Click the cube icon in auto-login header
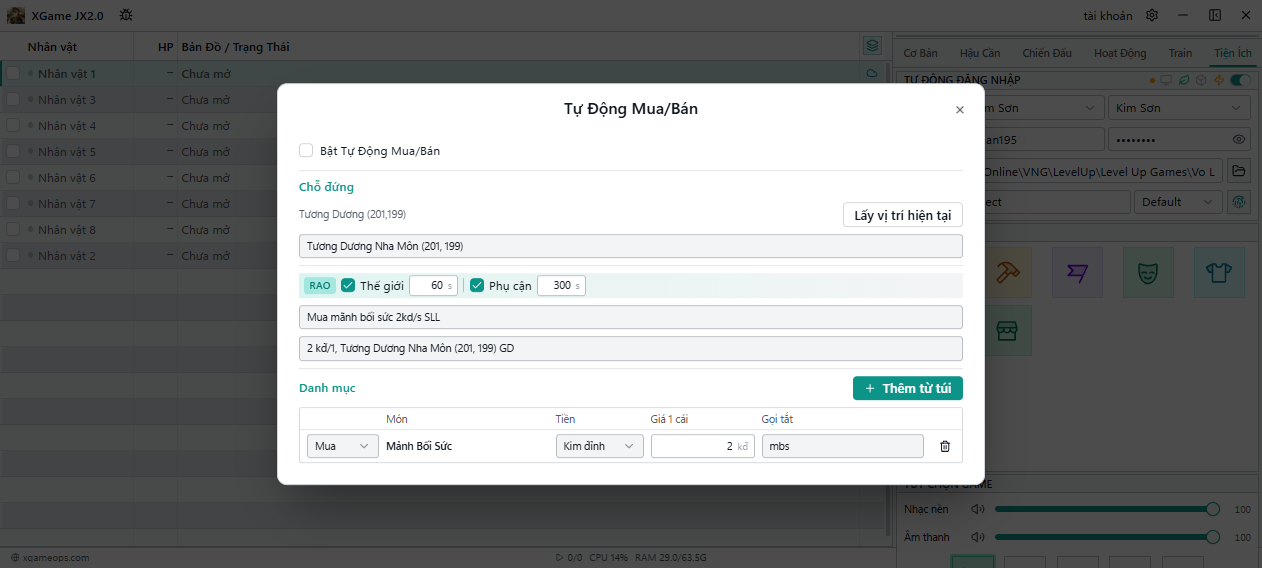The width and height of the screenshot is (1262, 568). click(x=1201, y=80)
